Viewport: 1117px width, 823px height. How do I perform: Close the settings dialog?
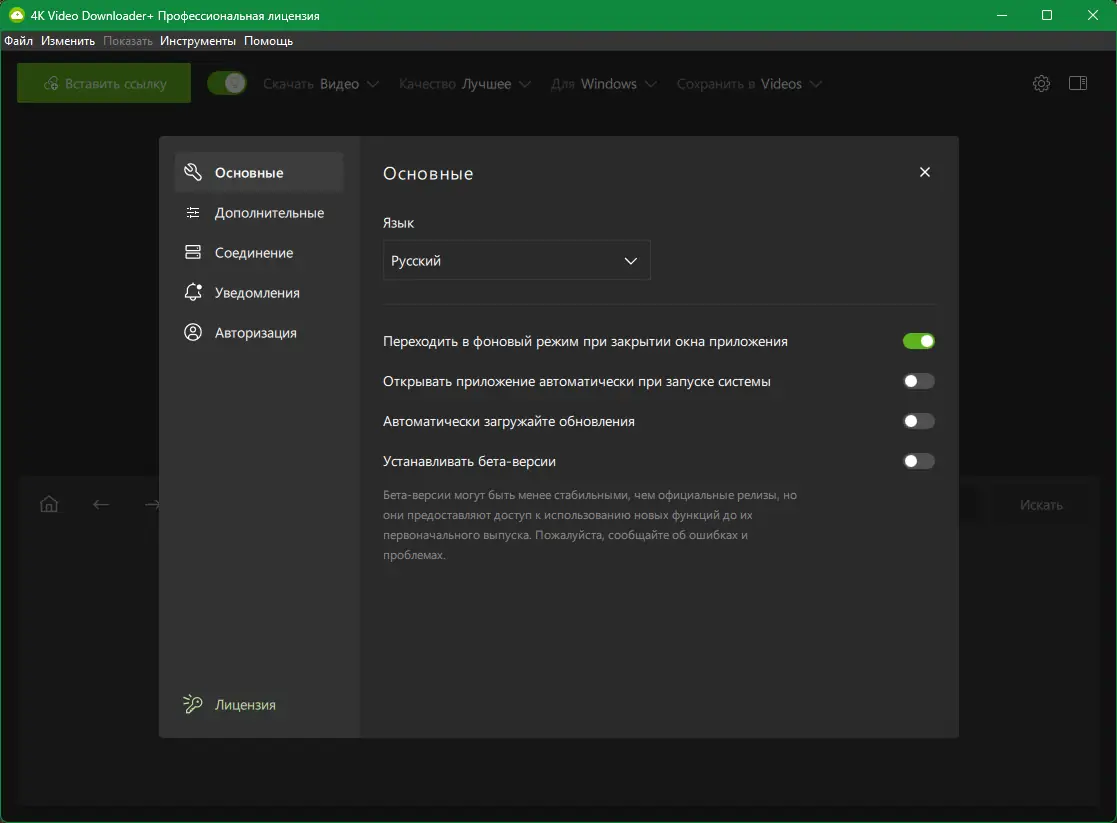tap(925, 172)
